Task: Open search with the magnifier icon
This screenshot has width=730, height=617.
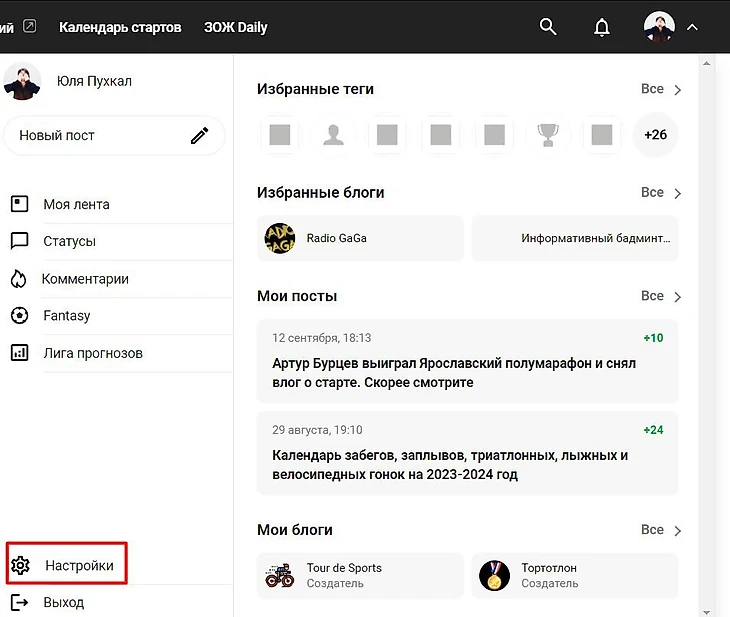Action: (548, 27)
